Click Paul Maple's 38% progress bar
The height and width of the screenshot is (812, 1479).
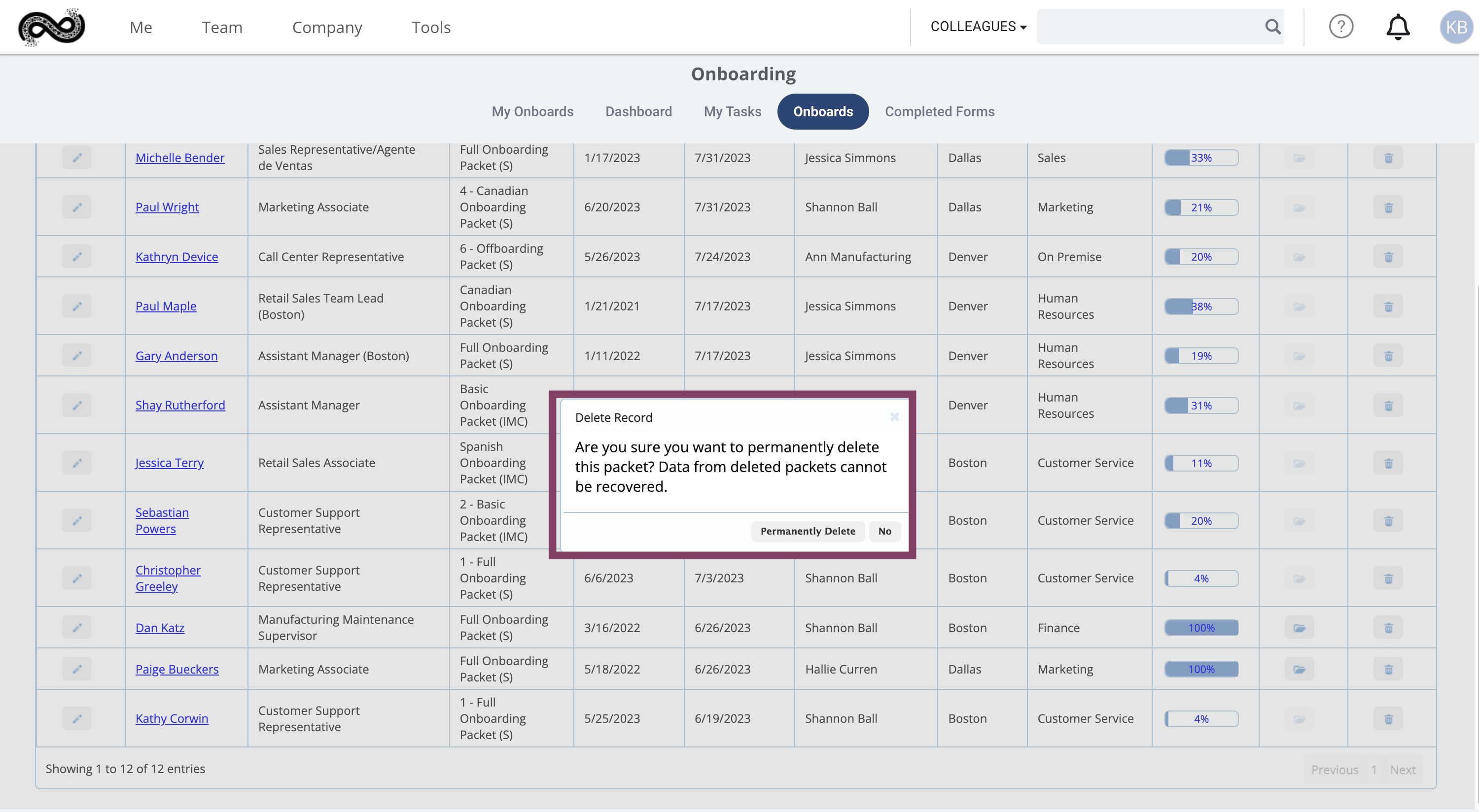point(1200,306)
